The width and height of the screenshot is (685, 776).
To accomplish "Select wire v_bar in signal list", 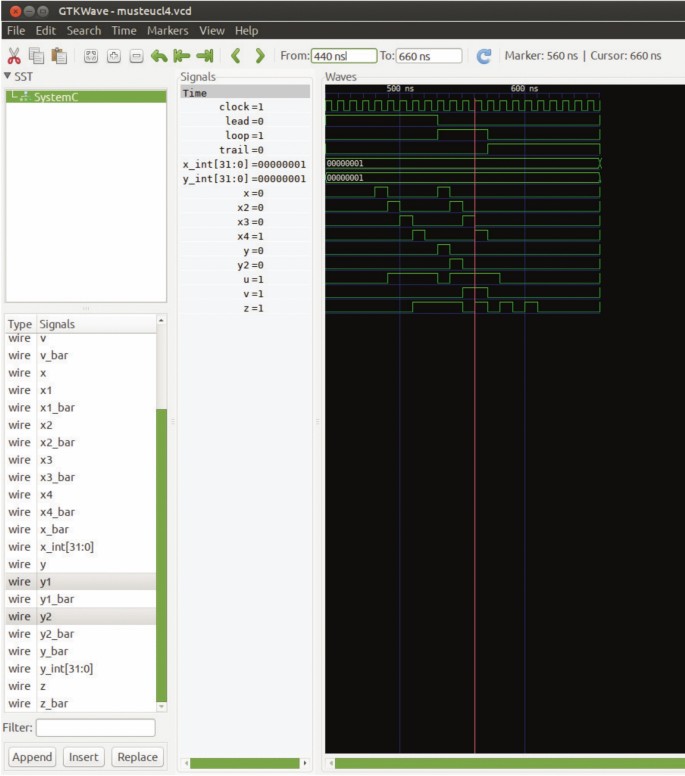I will pos(81,355).
